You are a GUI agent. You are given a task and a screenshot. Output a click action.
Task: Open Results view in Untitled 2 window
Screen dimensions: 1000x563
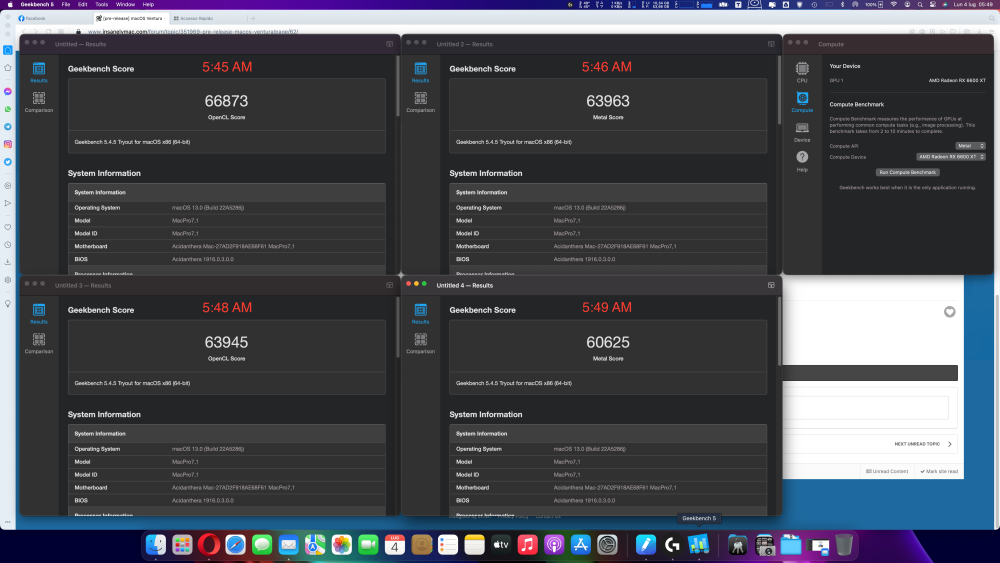coord(420,72)
